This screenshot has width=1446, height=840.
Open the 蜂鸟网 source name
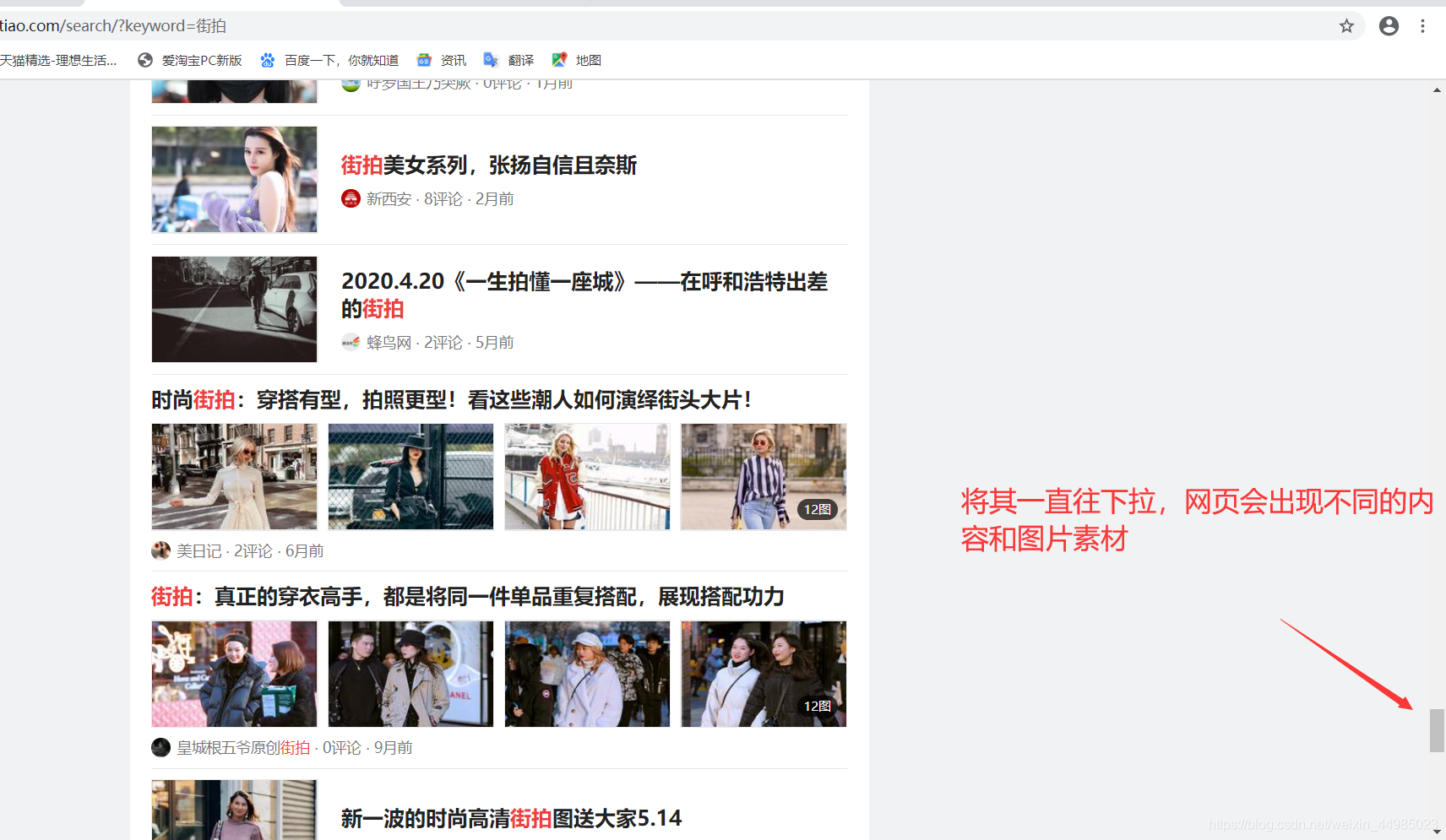point(389,342)
